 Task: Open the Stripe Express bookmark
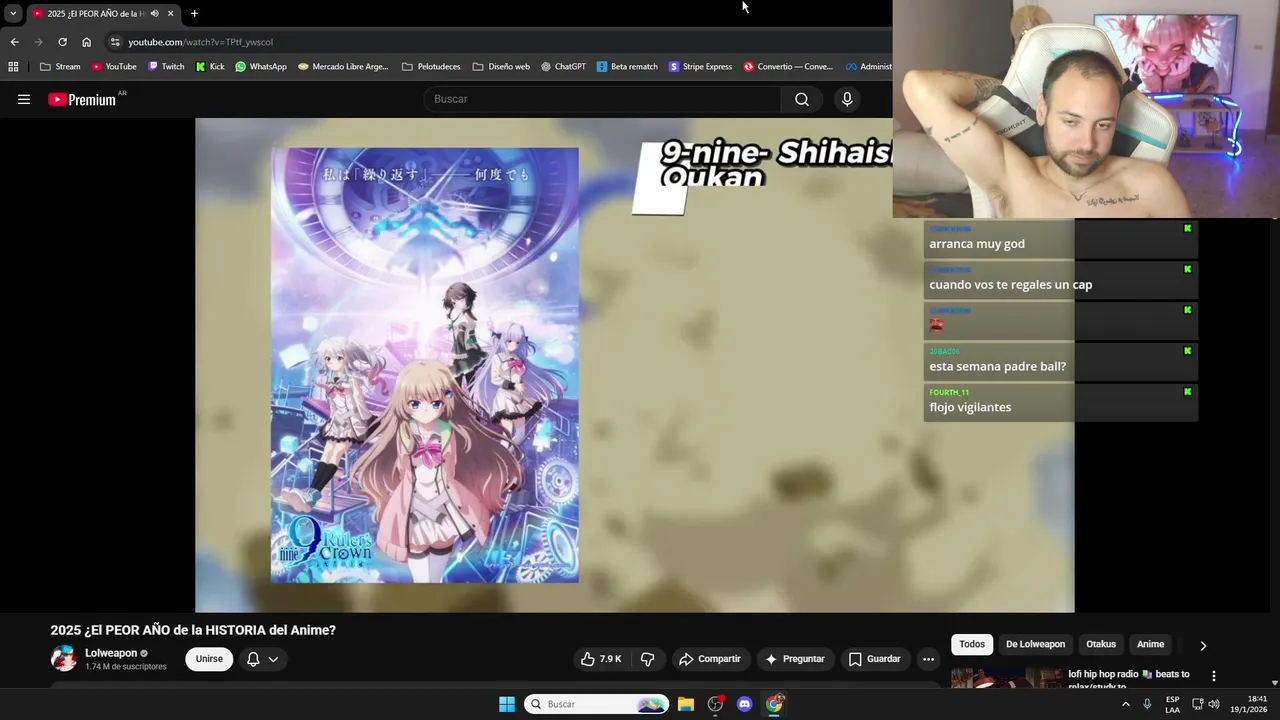[700, 67]
